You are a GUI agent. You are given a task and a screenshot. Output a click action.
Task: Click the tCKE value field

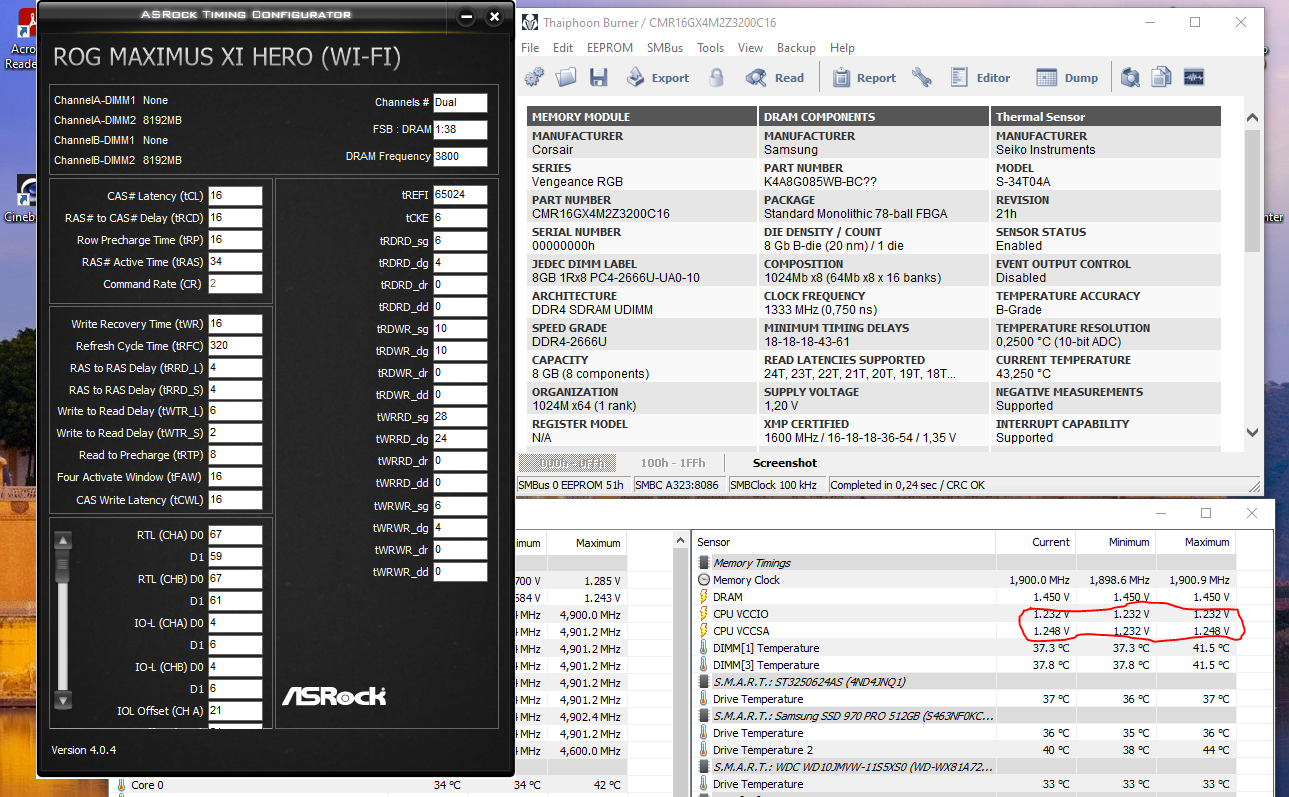click(x=460, y=218)
